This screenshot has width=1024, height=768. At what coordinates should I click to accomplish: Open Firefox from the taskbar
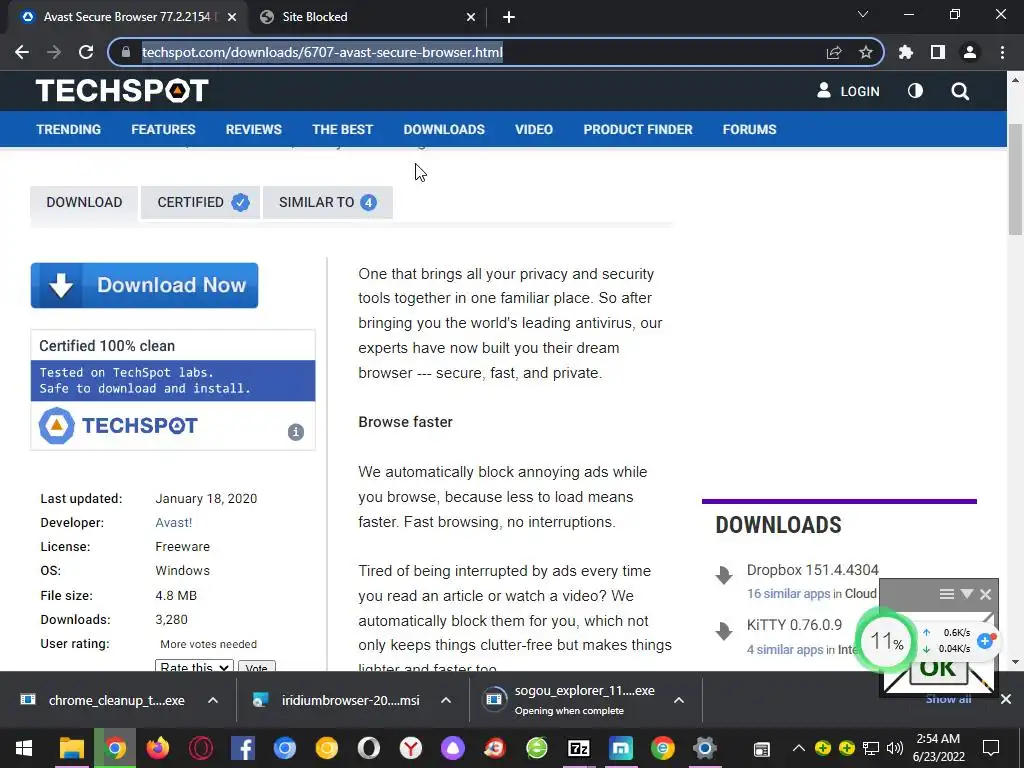tap(157, 748)
